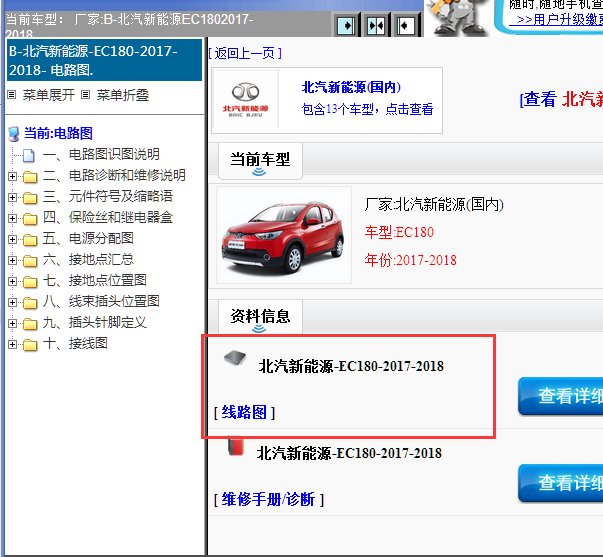The image size is (603, 557).
Task: Click the right-arrow panel expand toolbar icon
Action: pos(346,26)
